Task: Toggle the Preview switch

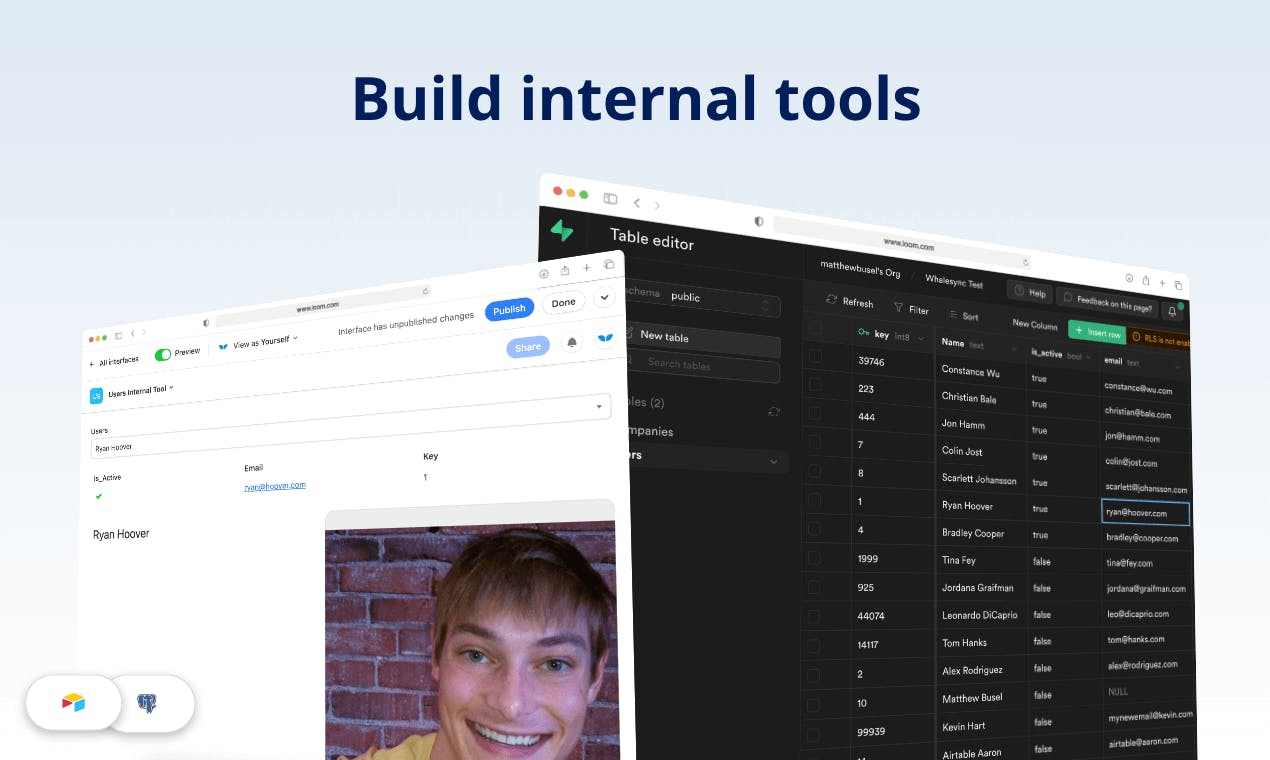Action: (x=163, y=354)
